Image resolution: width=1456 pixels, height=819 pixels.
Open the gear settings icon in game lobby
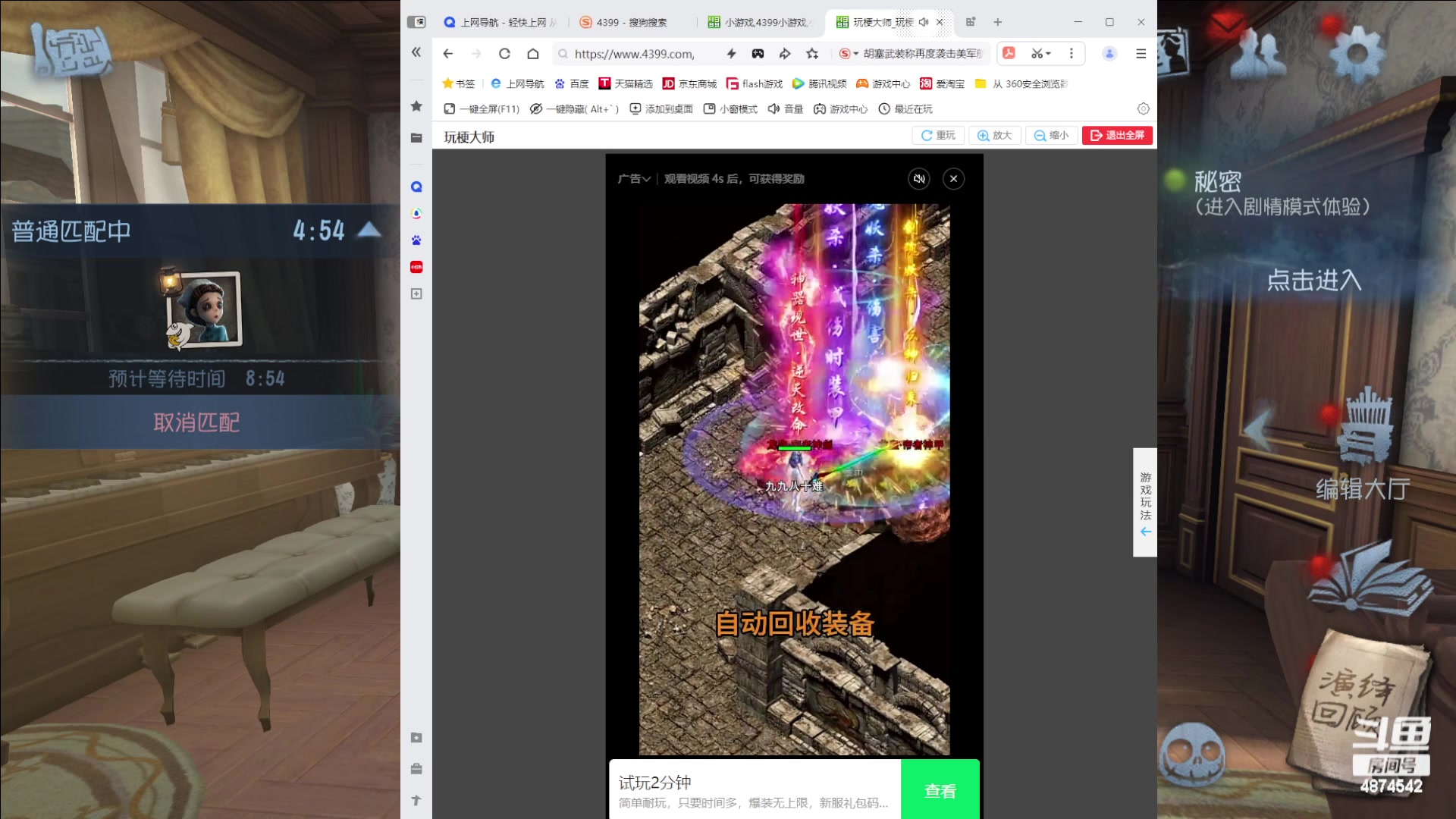coord(1357,52)
